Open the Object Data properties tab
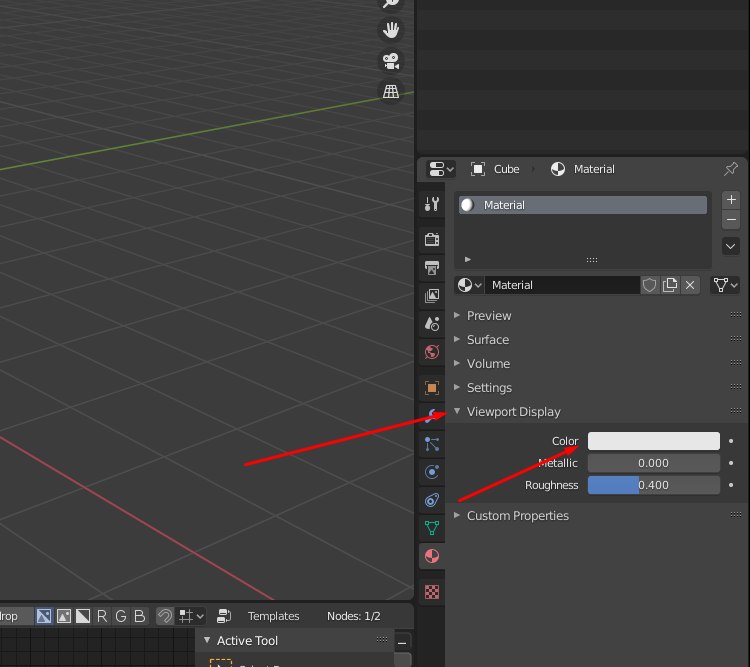 click(432, 528)
